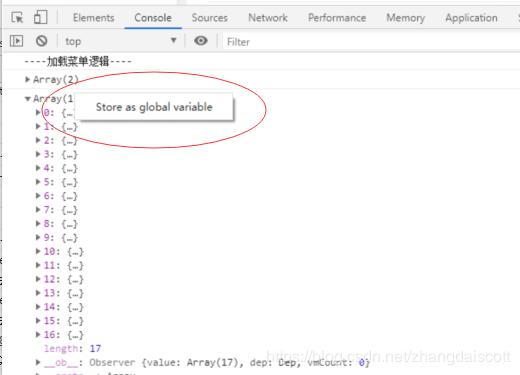Show console sidebar icon
The width and height of the screenshot is (520, 375).
[x=16, y=41]
